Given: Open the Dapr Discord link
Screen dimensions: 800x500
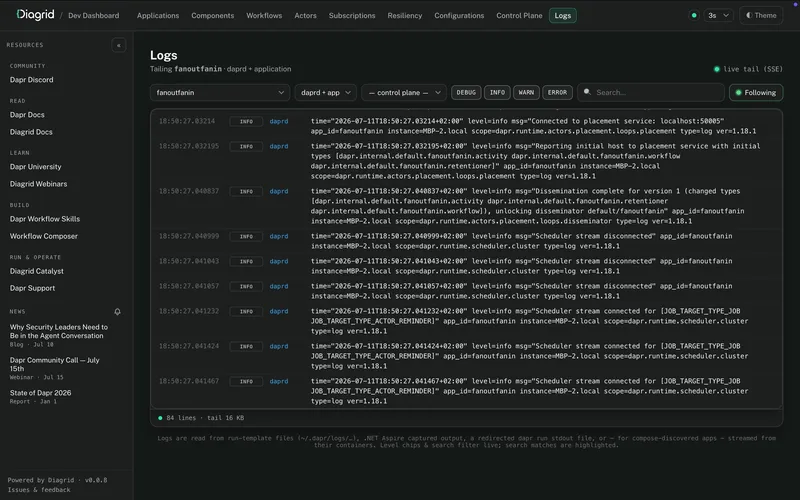Looking at the screenshot, I should (x=32, y=80).
